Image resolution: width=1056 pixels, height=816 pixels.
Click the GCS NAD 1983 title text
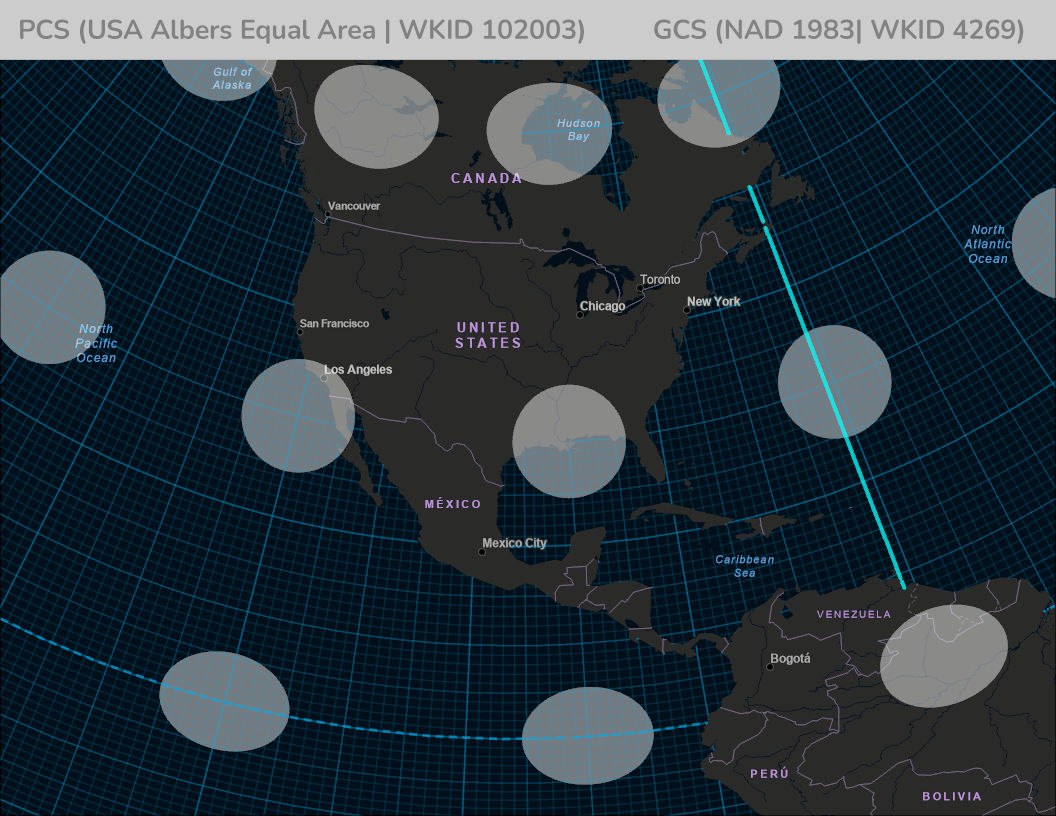(x=838, y=30)
